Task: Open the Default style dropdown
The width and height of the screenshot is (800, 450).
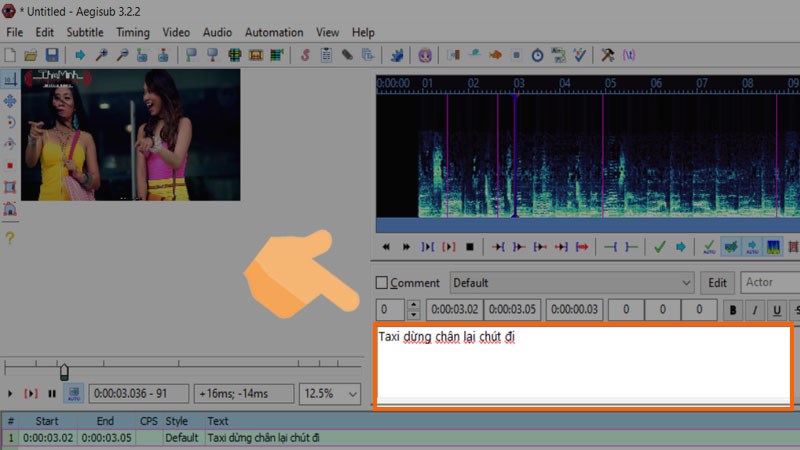Action: (571, 283)
